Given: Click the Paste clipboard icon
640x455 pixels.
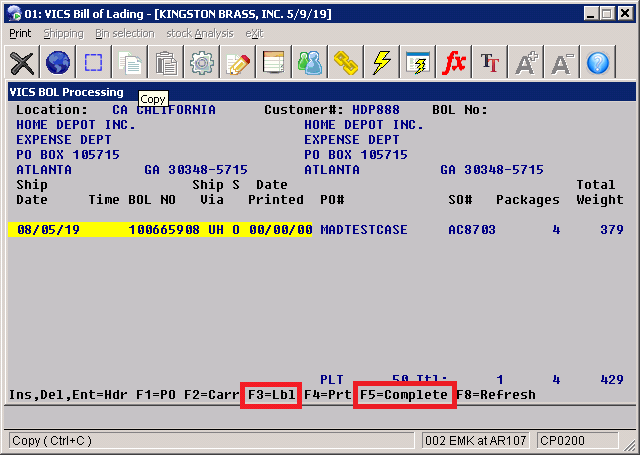Looking at the screenshot, I should [166, 63].
